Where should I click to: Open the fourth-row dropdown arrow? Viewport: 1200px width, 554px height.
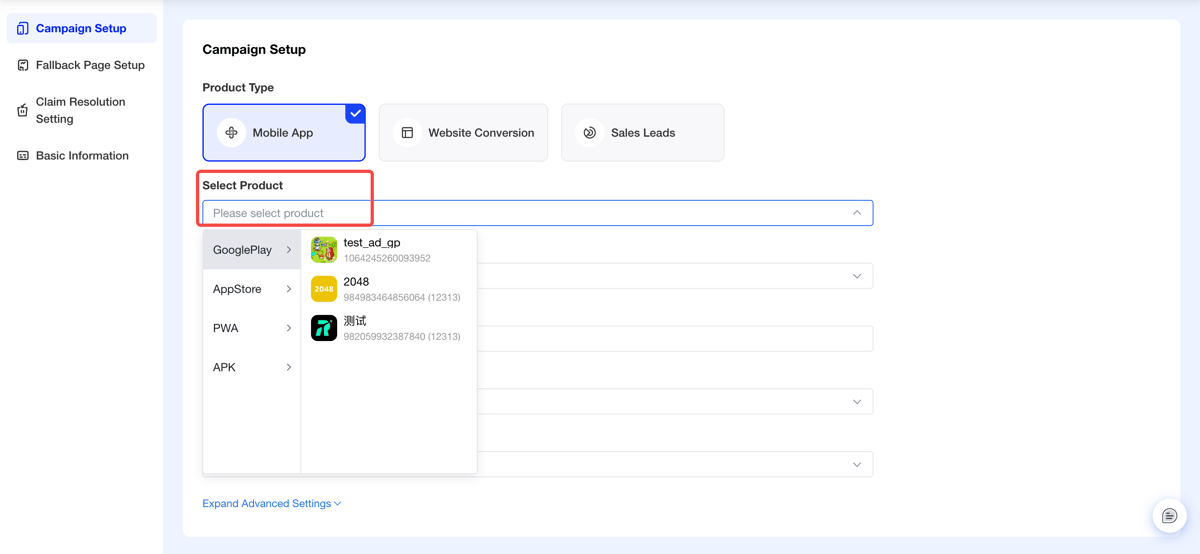pos(857,401)
